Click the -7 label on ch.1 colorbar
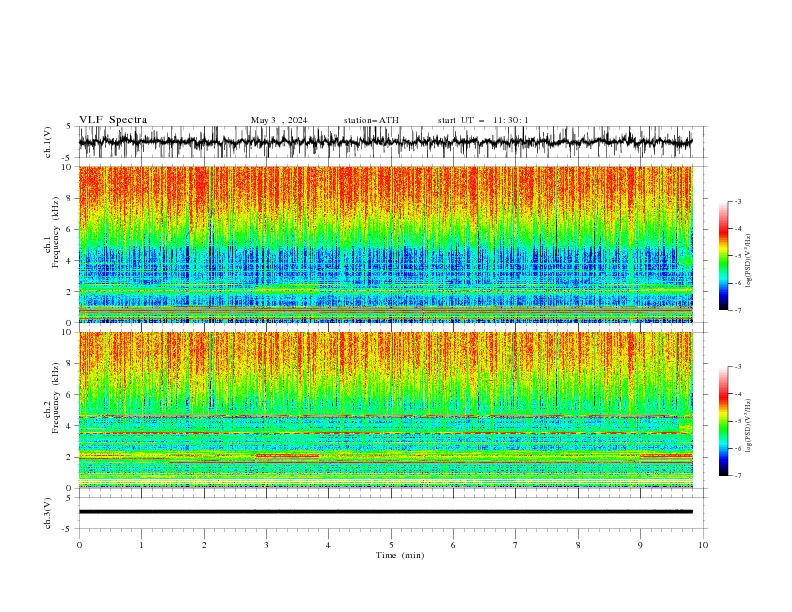The image size is (792, 612). (738, 310)
